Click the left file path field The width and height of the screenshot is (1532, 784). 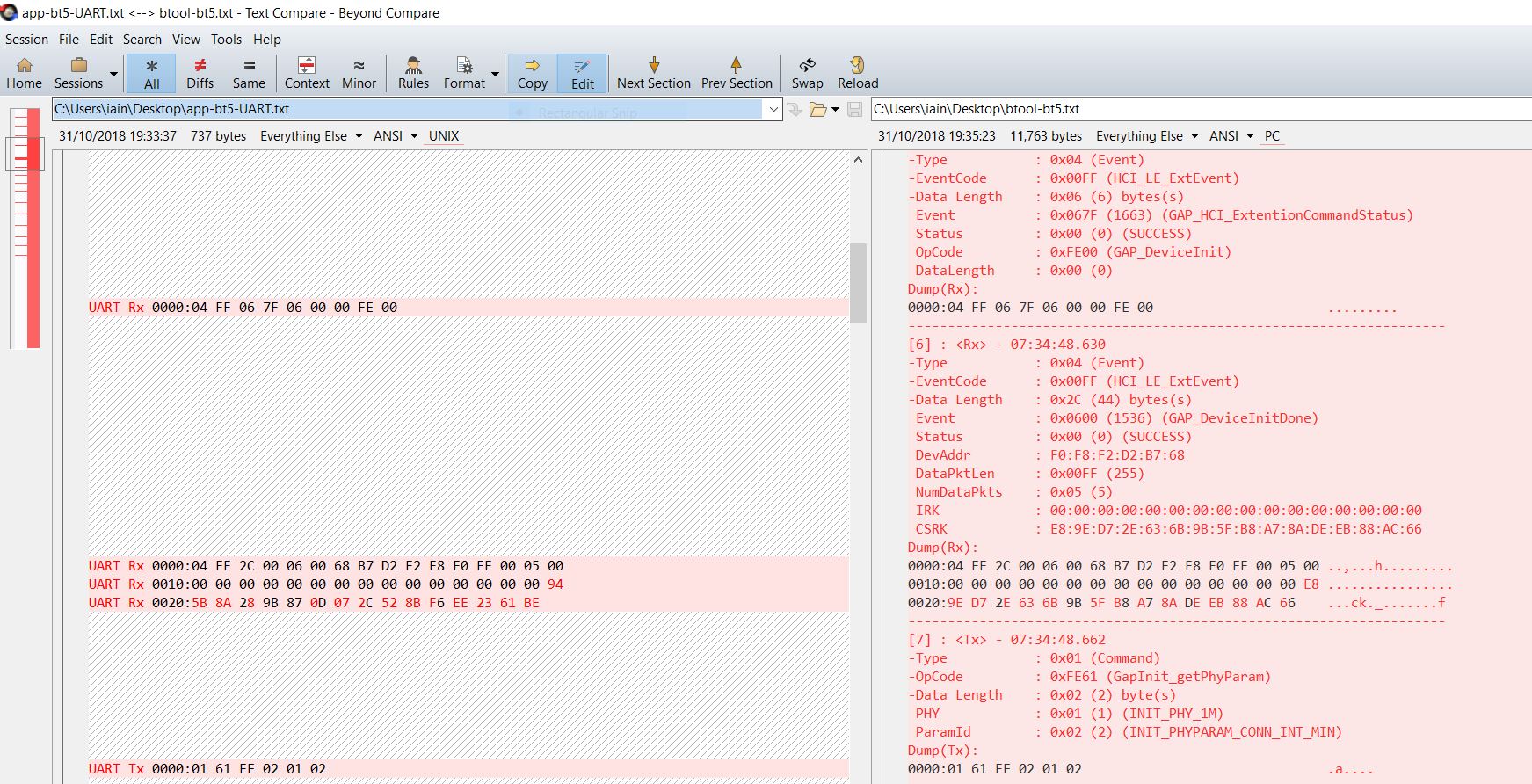408,109
